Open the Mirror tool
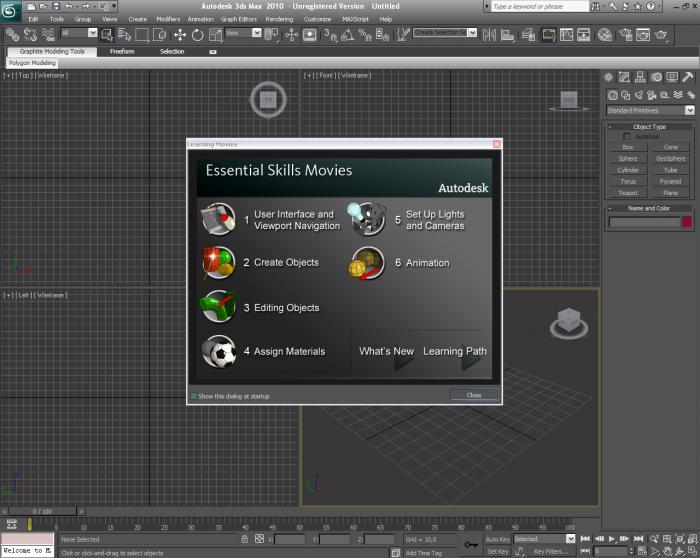Viewport: 700px width, 558px height. pos(489,34)
